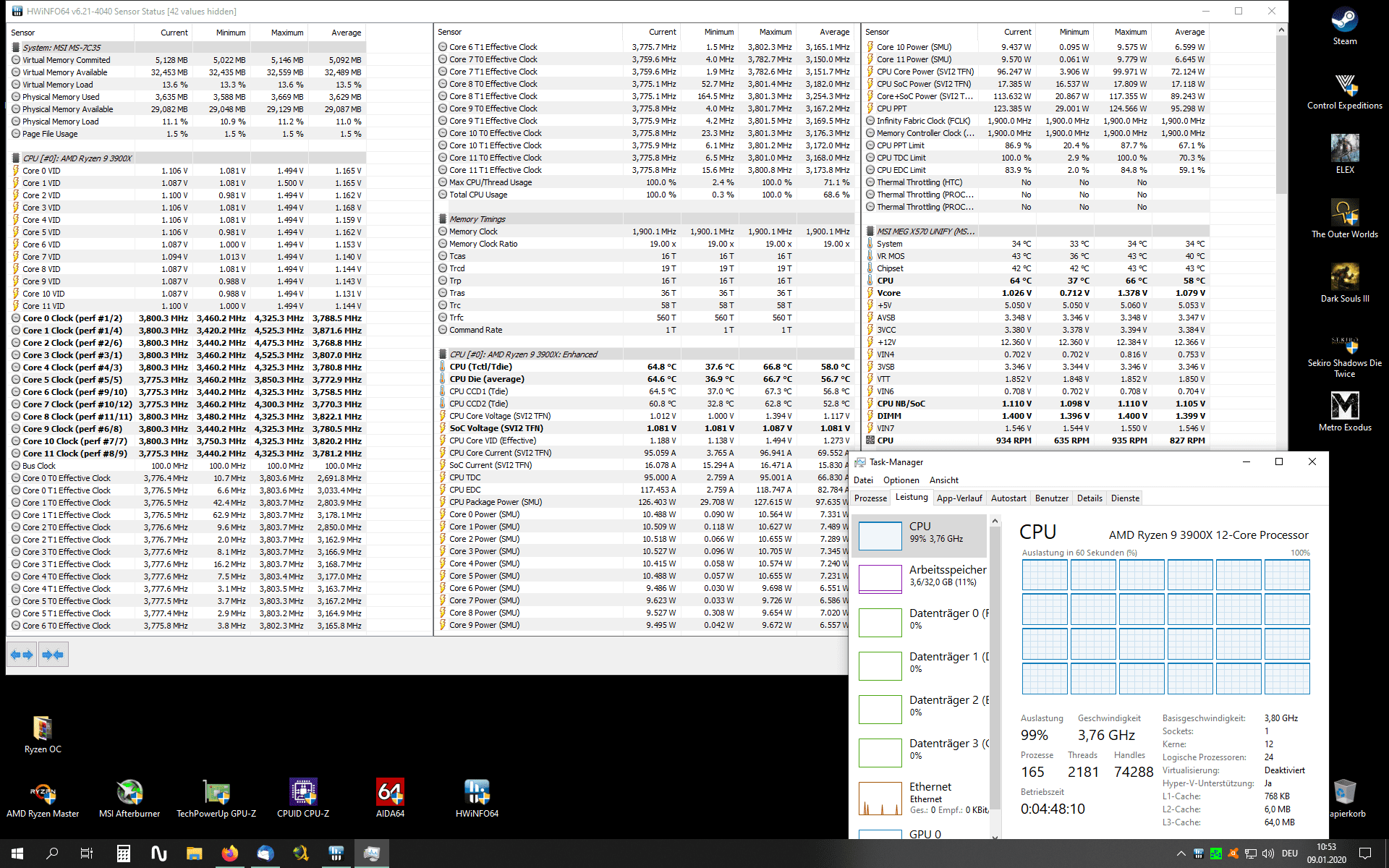Open Control Expeditions desktop icon
Screen dimensions: 1389x868
1344,91
